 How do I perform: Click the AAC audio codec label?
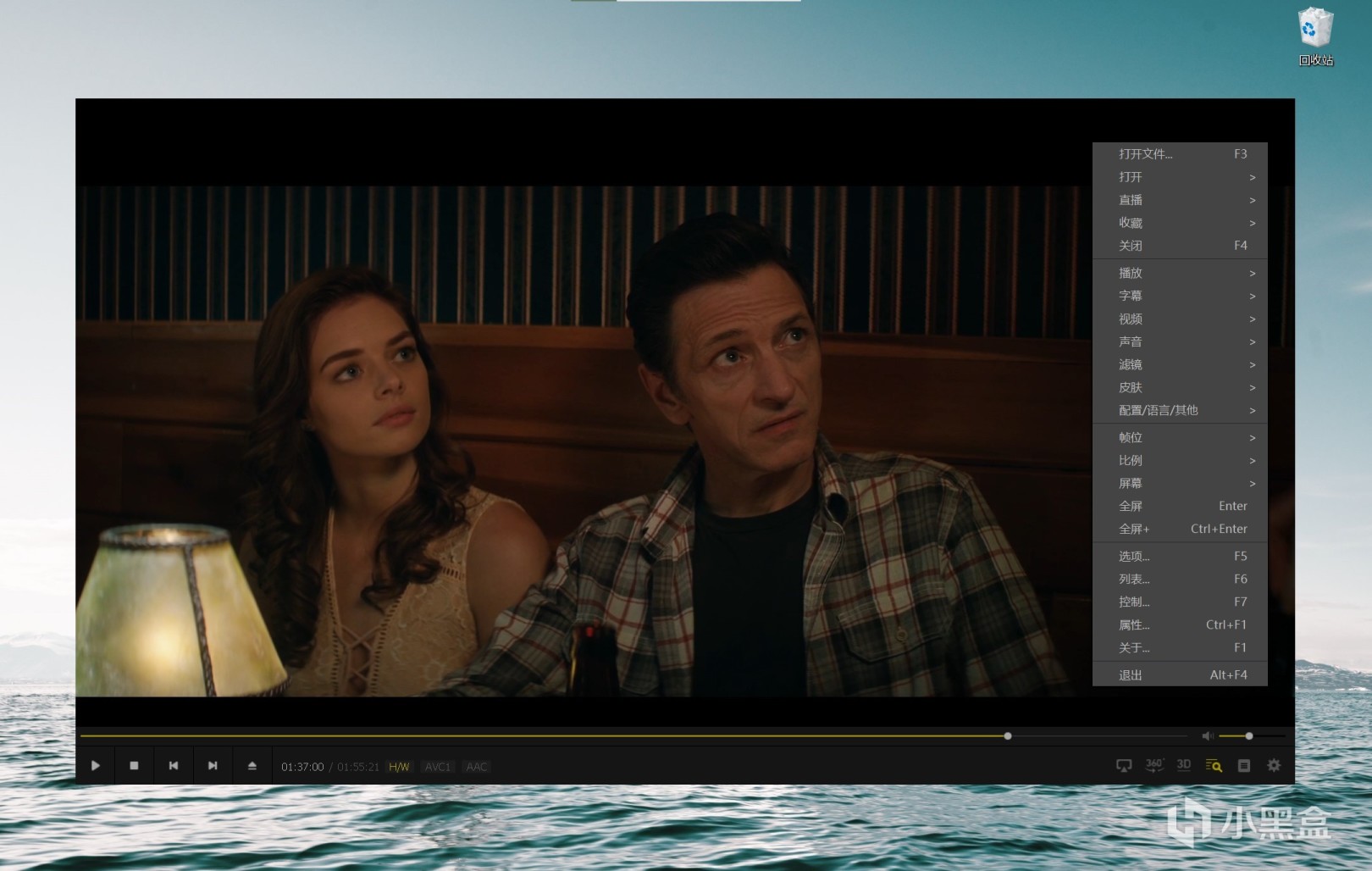pos(477,767)
